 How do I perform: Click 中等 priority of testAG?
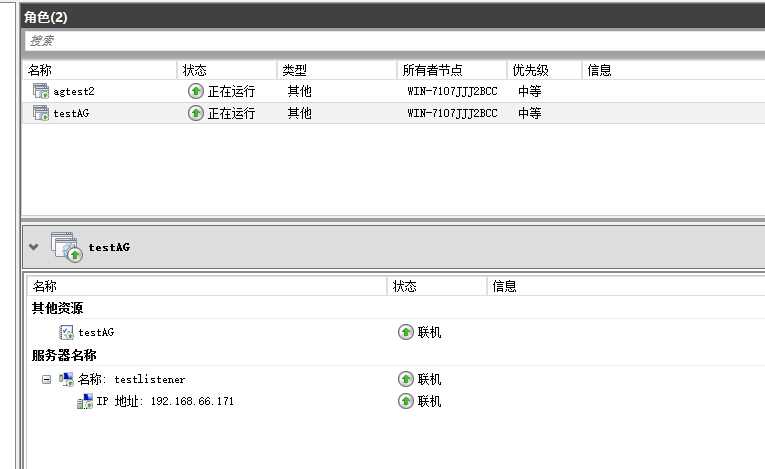point(530,113)
